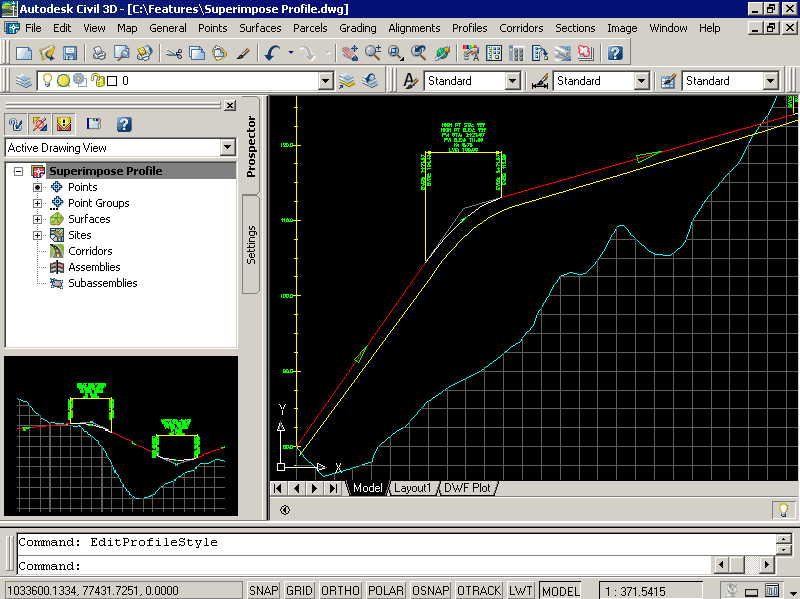Click the Panorama warning icon in Toolspace
800x599 pixels.
click(x=65, y=124)
